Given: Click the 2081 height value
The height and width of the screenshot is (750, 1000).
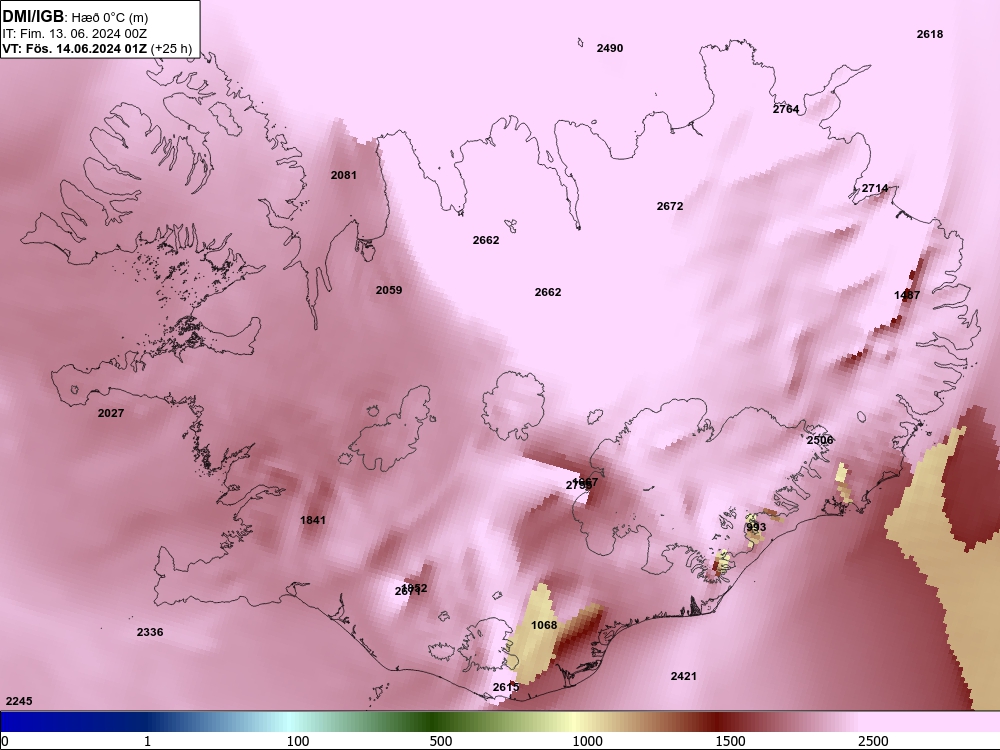Looking at the screenshot, I should click(344, 175).
